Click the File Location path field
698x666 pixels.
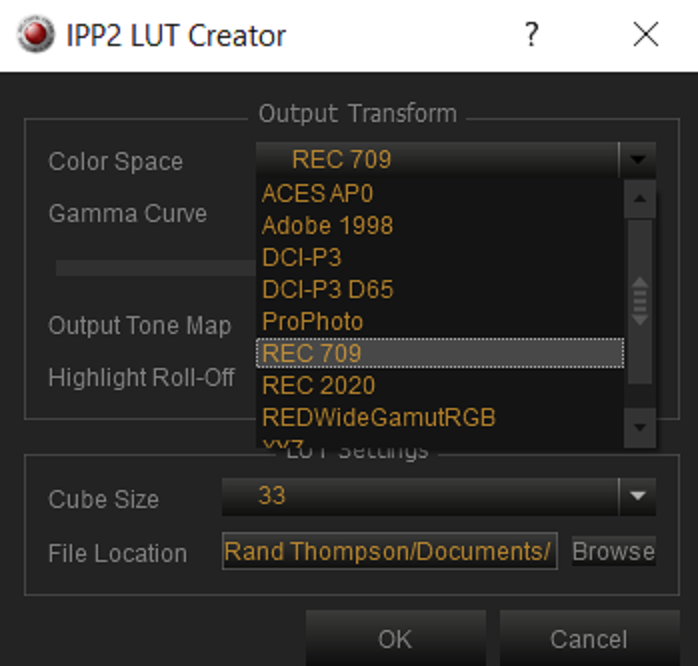(x=390, y=551)
